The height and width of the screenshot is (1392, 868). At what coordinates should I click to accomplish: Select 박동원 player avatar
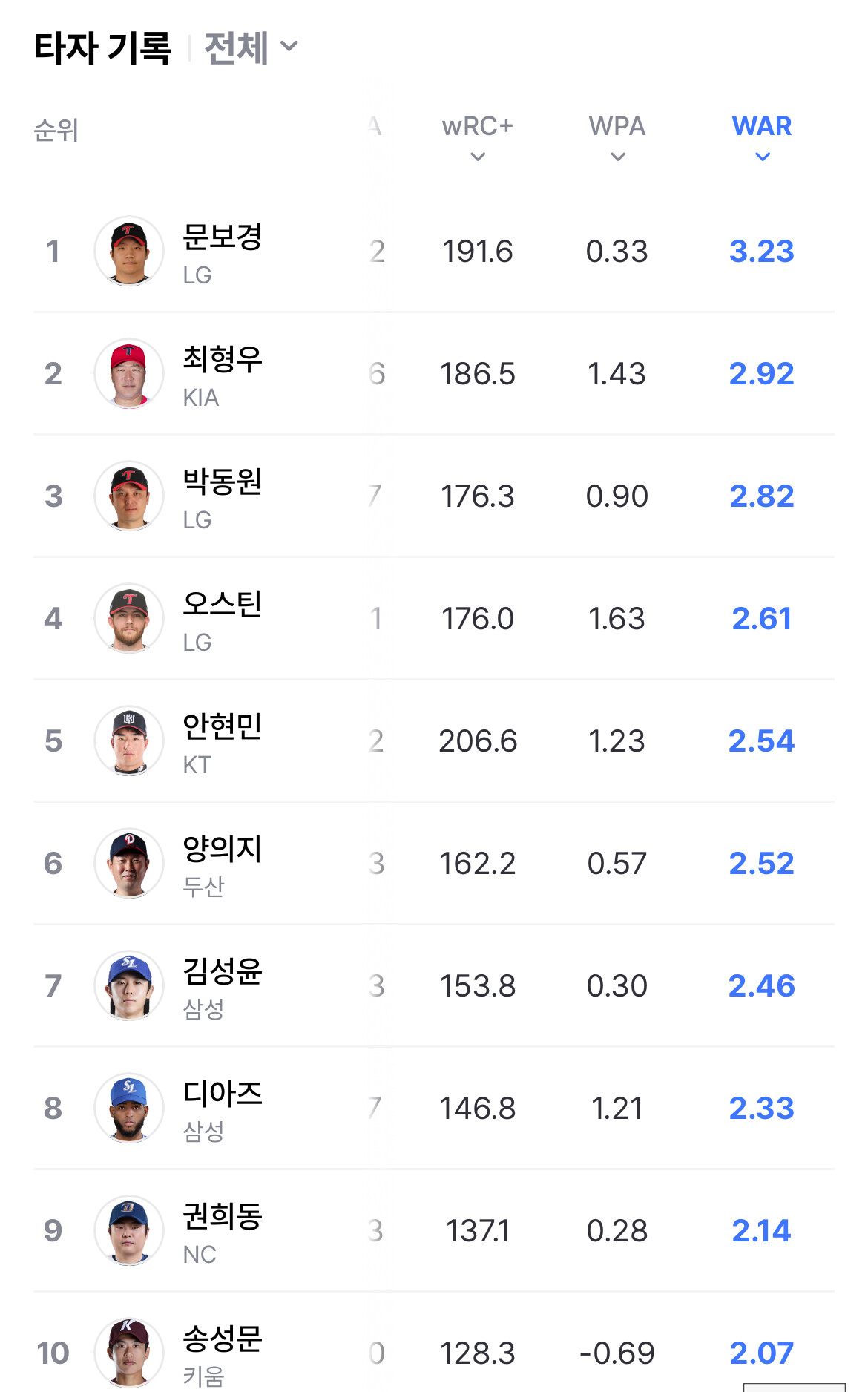[129, 496]
